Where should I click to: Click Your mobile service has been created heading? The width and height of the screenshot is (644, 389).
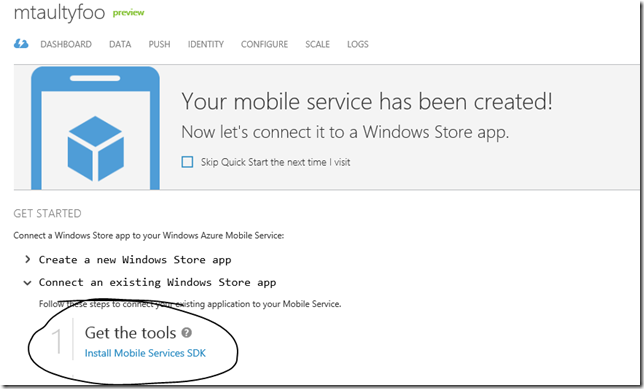point(367,101)
